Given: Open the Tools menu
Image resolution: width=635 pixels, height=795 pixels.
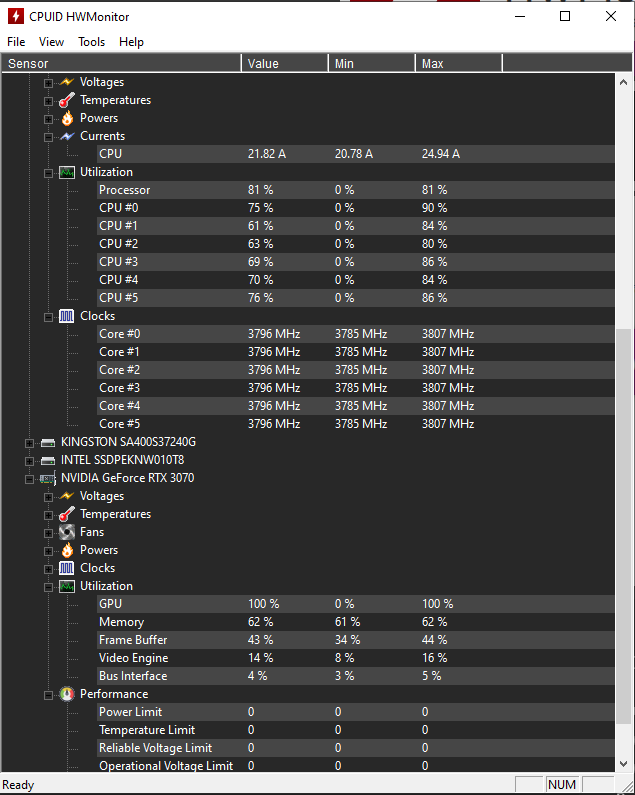Looking at the screenshot, I should (91, 42).
